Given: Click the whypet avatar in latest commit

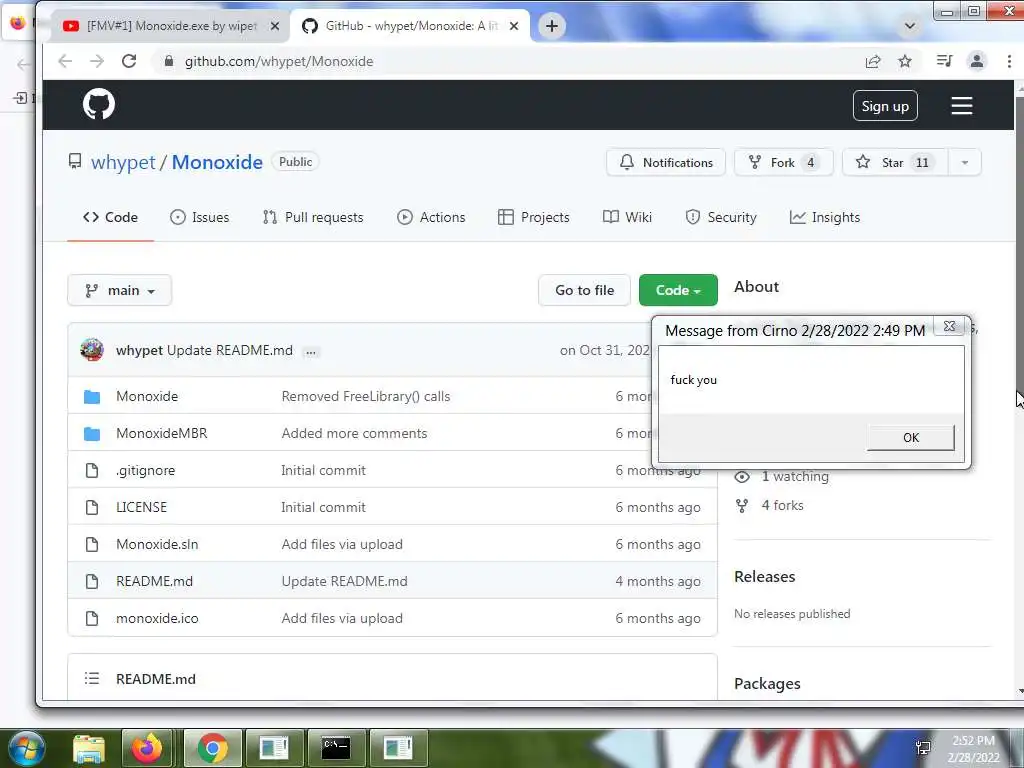Looking at the screenshot, I should pos(91,350).
